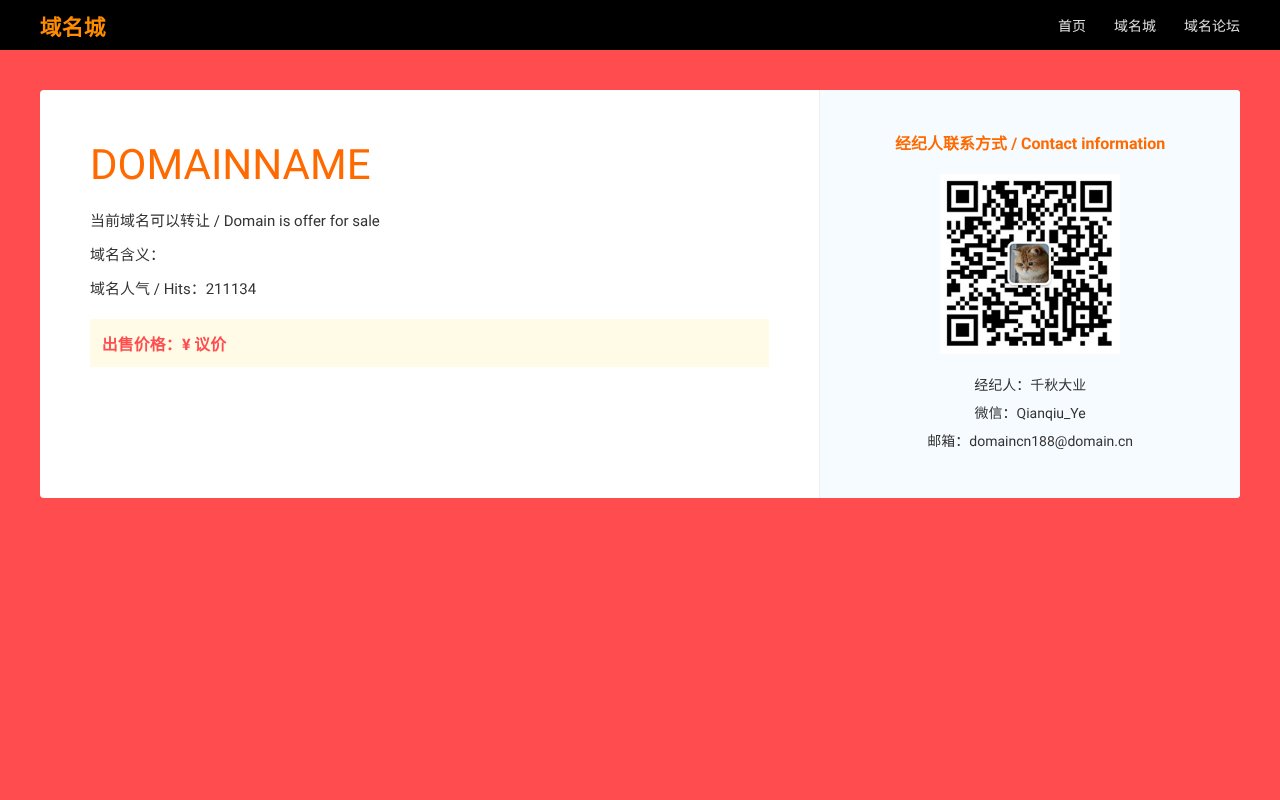Screen dimensions: 1280x800
Task: Click the Hits count 211134
Action: pos(231,289)
